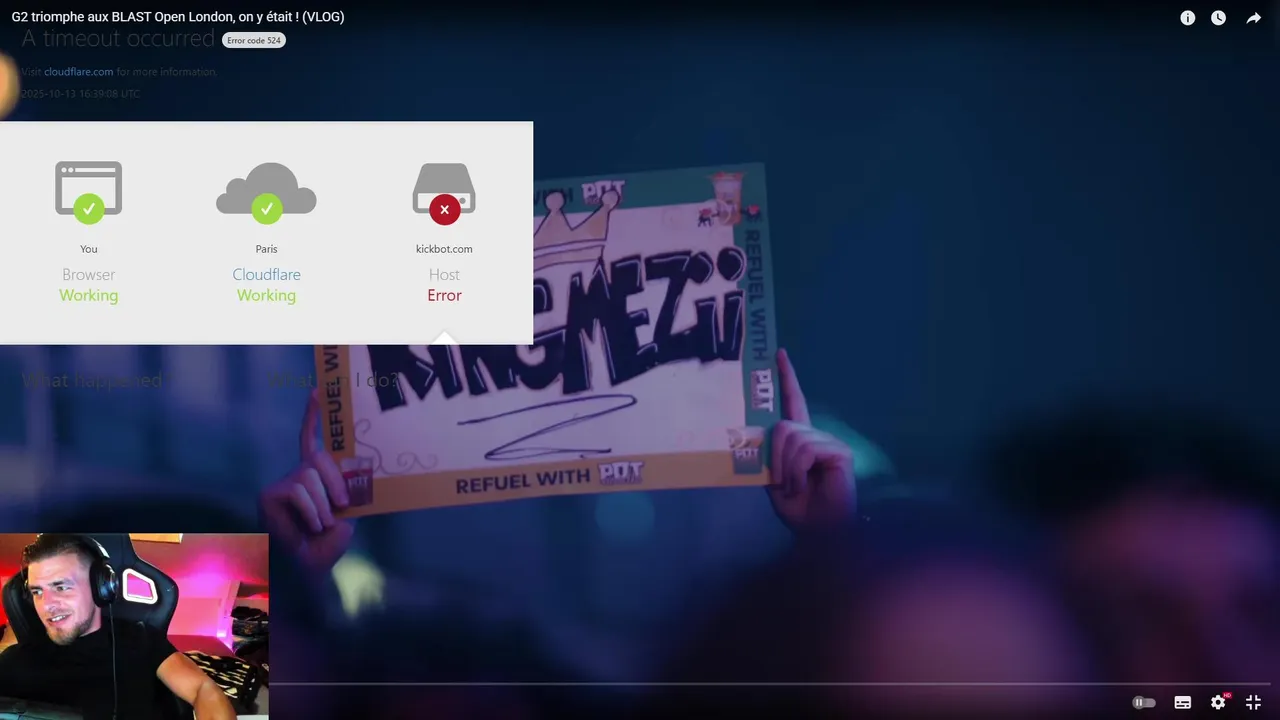
Task: Toggle subtitles/closed captions
Action: [1182, 703]
